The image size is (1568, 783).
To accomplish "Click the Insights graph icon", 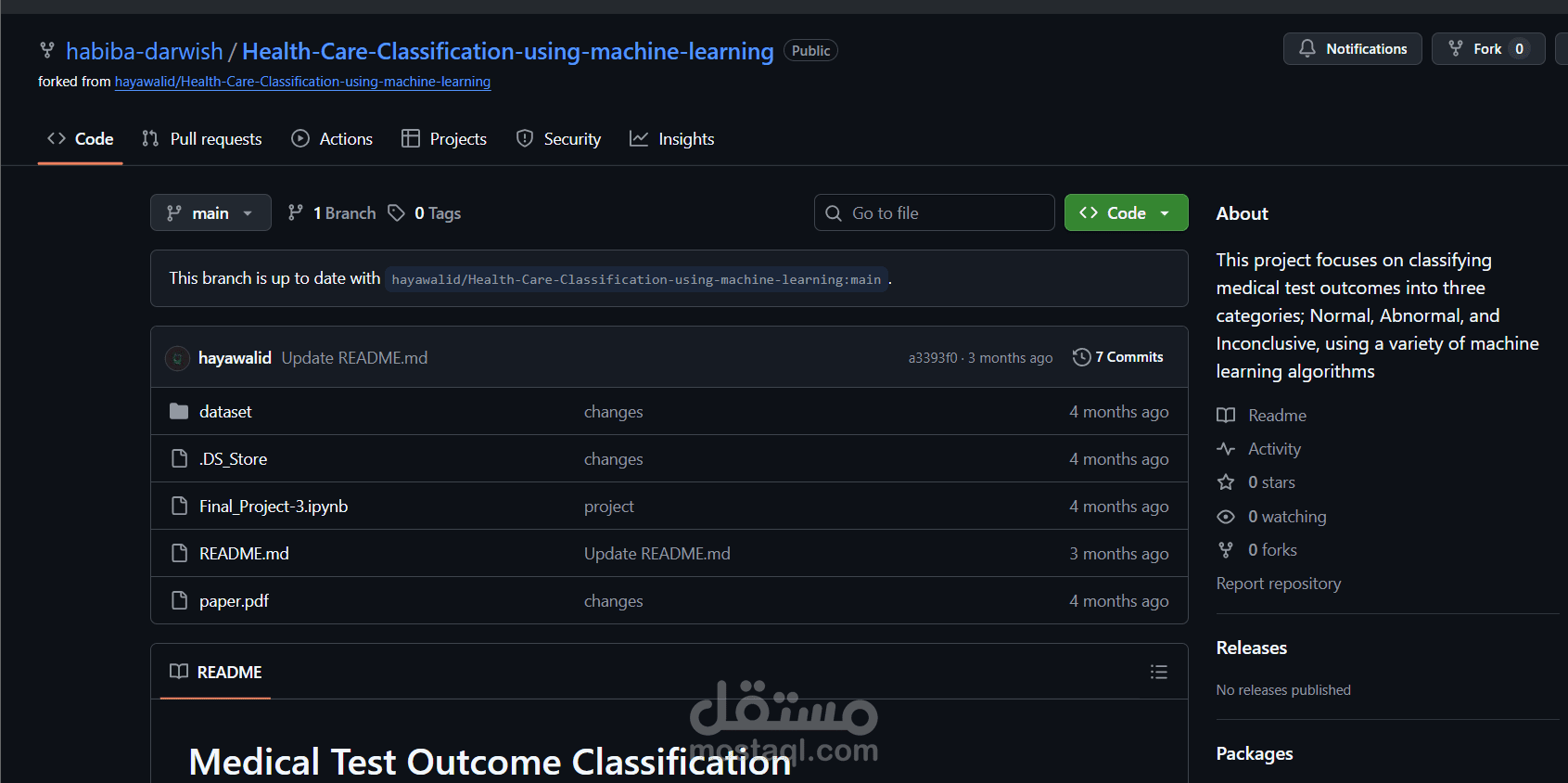I will [639, 138].
